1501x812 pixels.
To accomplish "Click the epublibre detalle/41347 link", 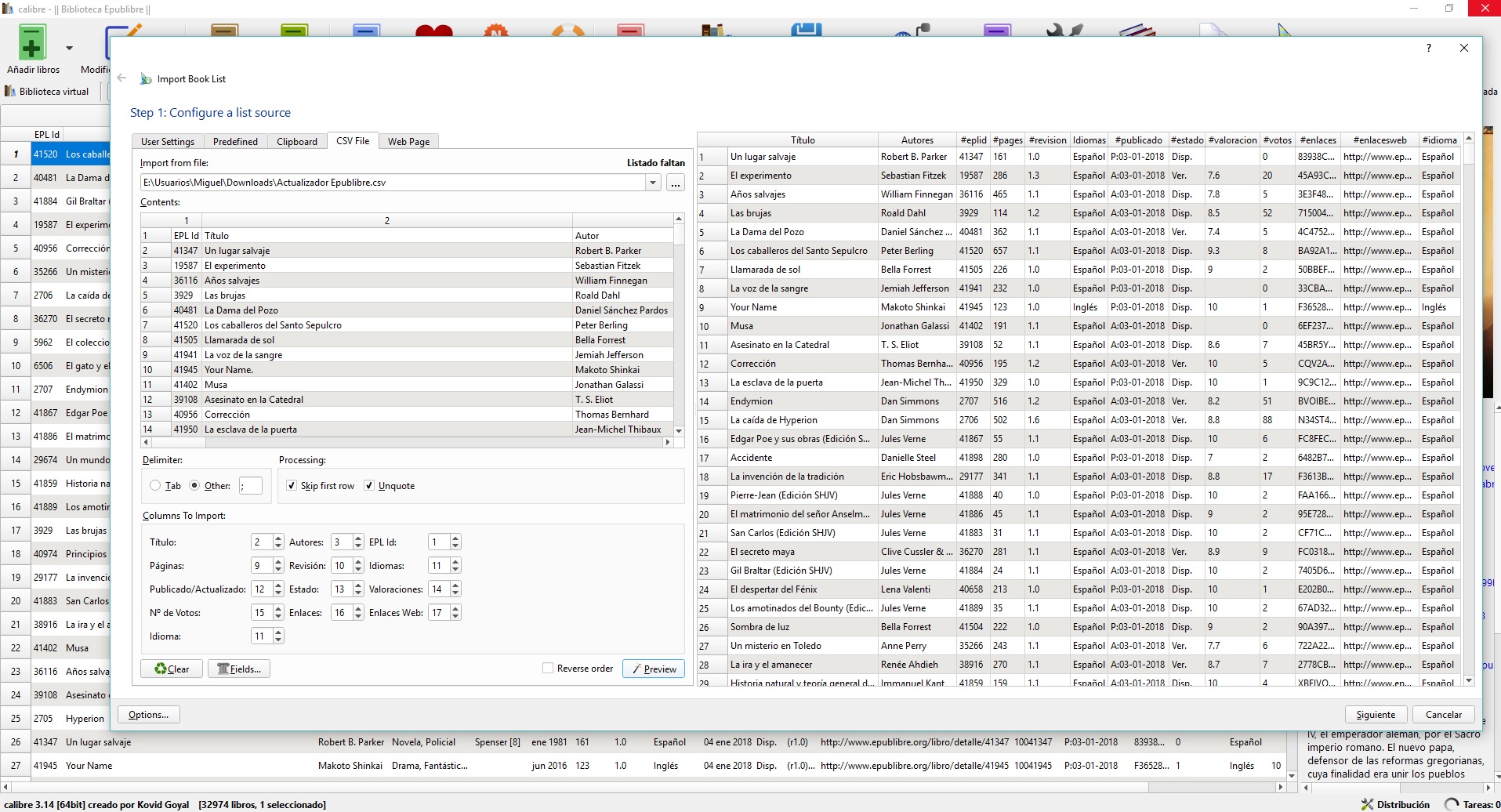I will coord(914,742).
